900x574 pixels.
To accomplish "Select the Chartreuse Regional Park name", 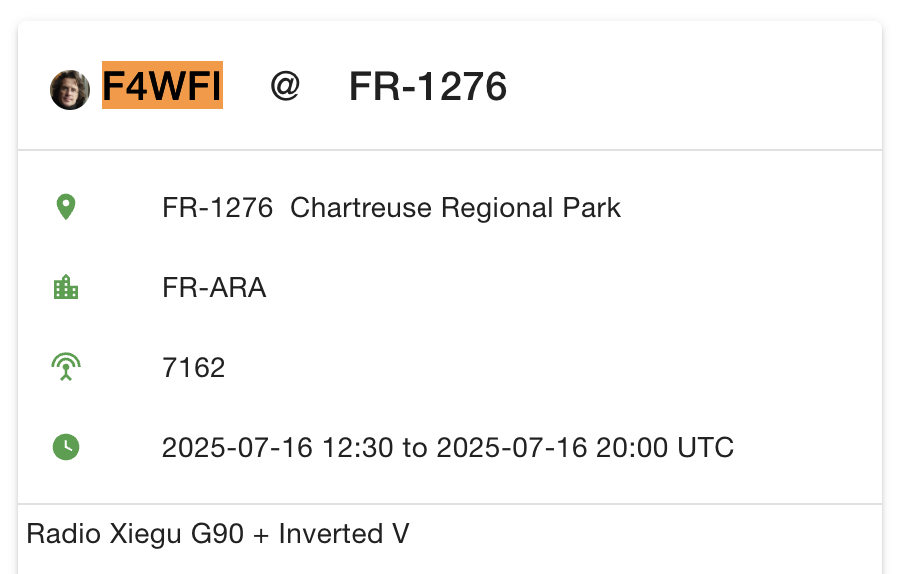I will [455, 208].
